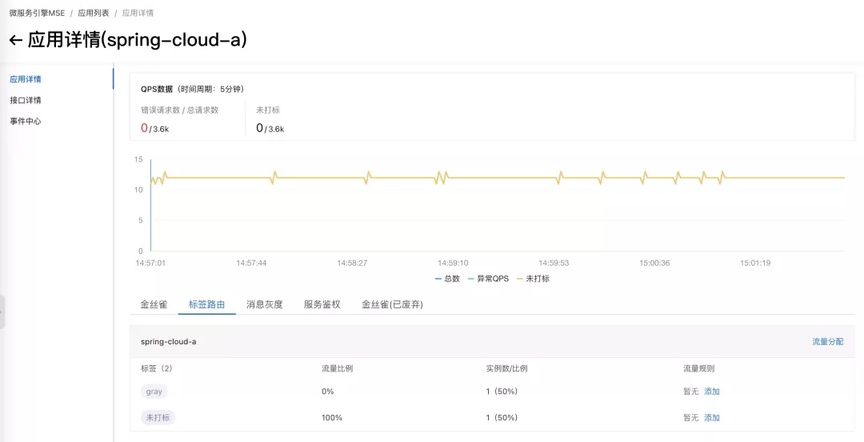Click the gray tag badge
The image size is (864, 442).
(154, 391)
